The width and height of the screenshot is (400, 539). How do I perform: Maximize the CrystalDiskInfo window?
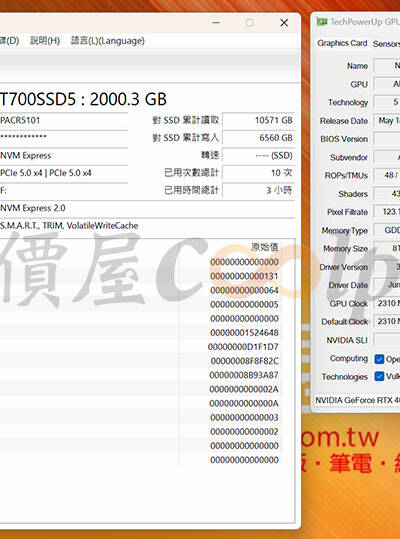coord(250,23)
